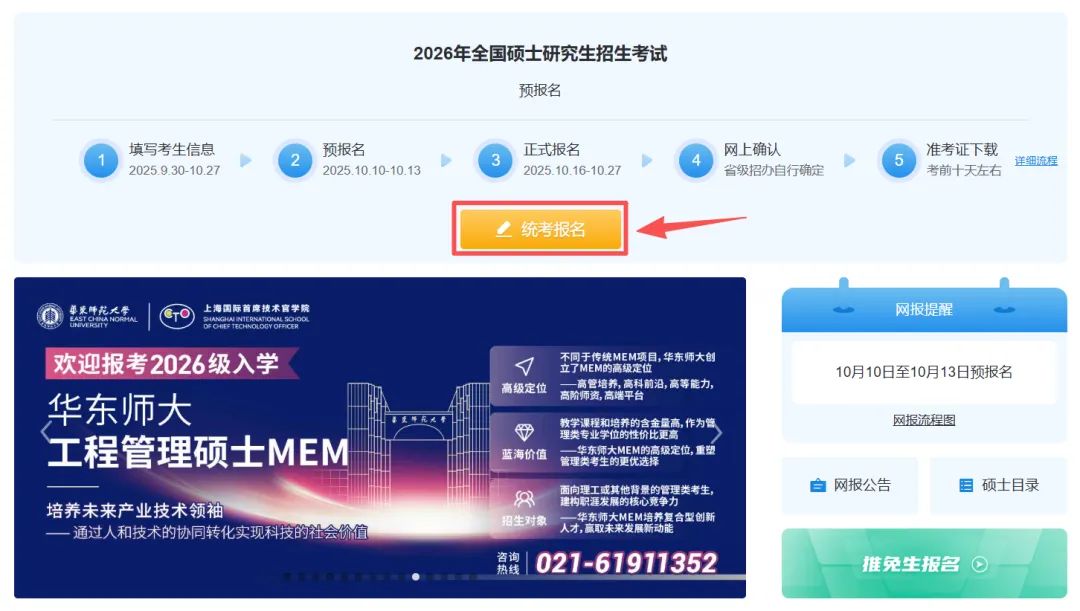Click the step 5 准考证下载 circle

click(898, 160)
